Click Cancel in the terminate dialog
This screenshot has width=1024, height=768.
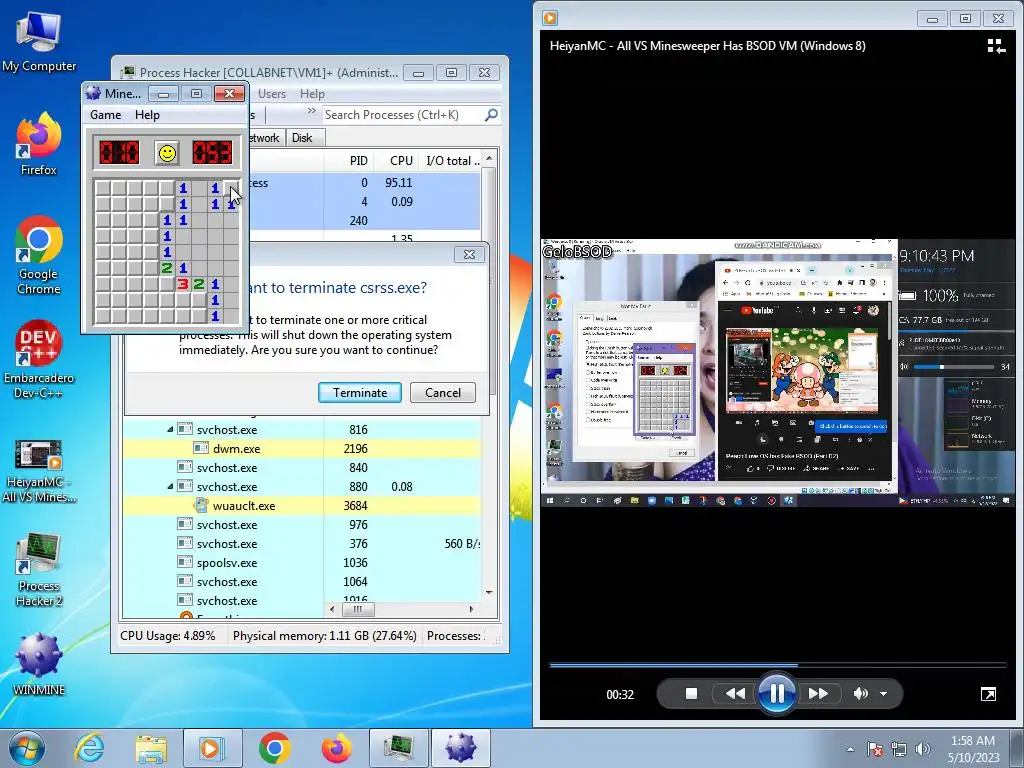[x=443, y=392]
